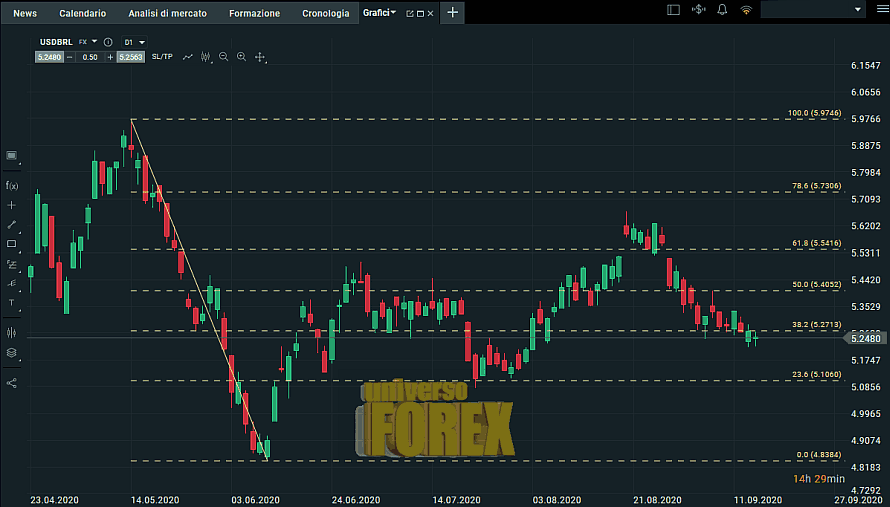Viewport: 890px width, 507px height.
Task: Choose the rectangle shape tool
Action: tap(12, 244)
